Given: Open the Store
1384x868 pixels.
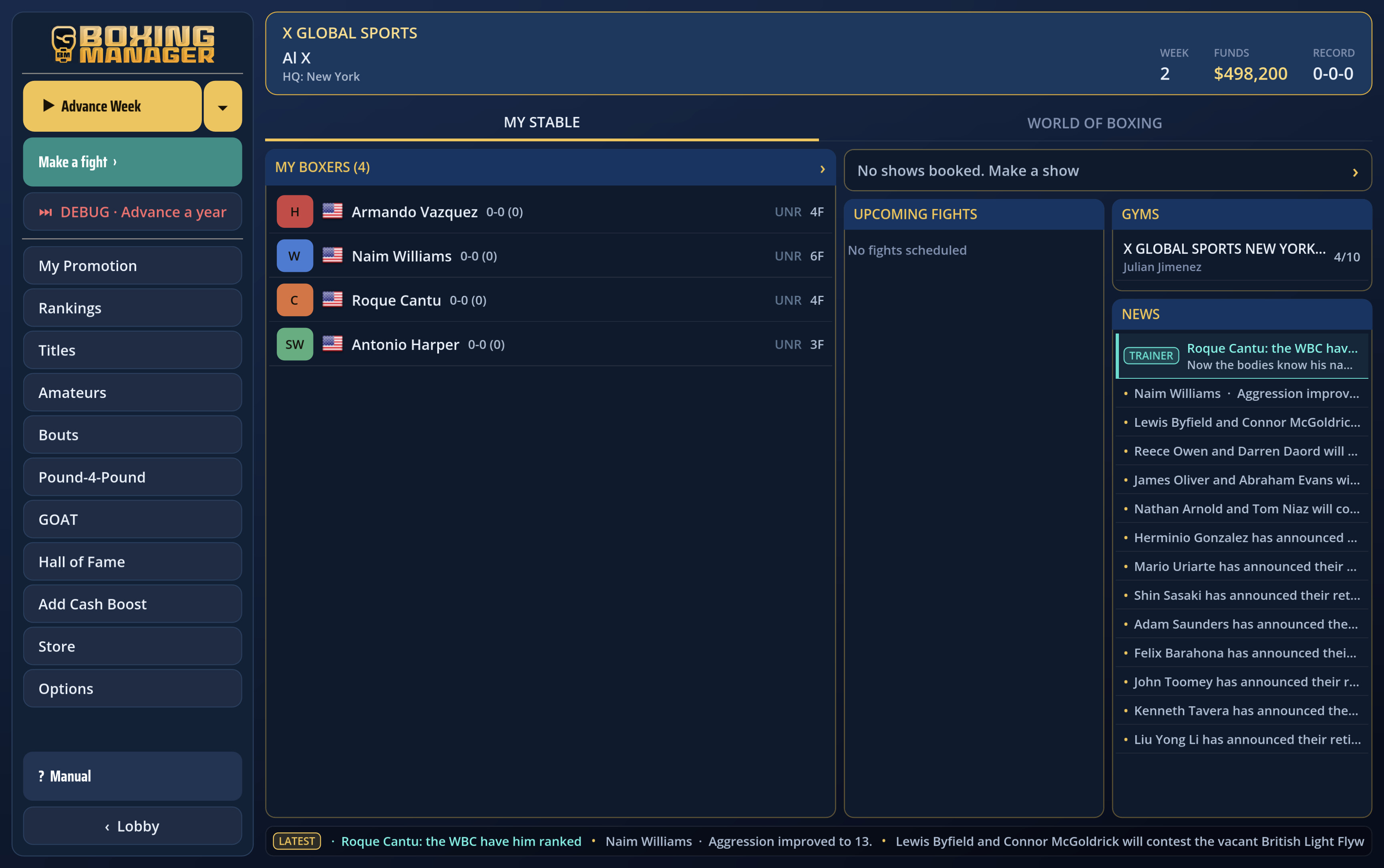Looking at the screenshot, I should (x=133, y=647).
